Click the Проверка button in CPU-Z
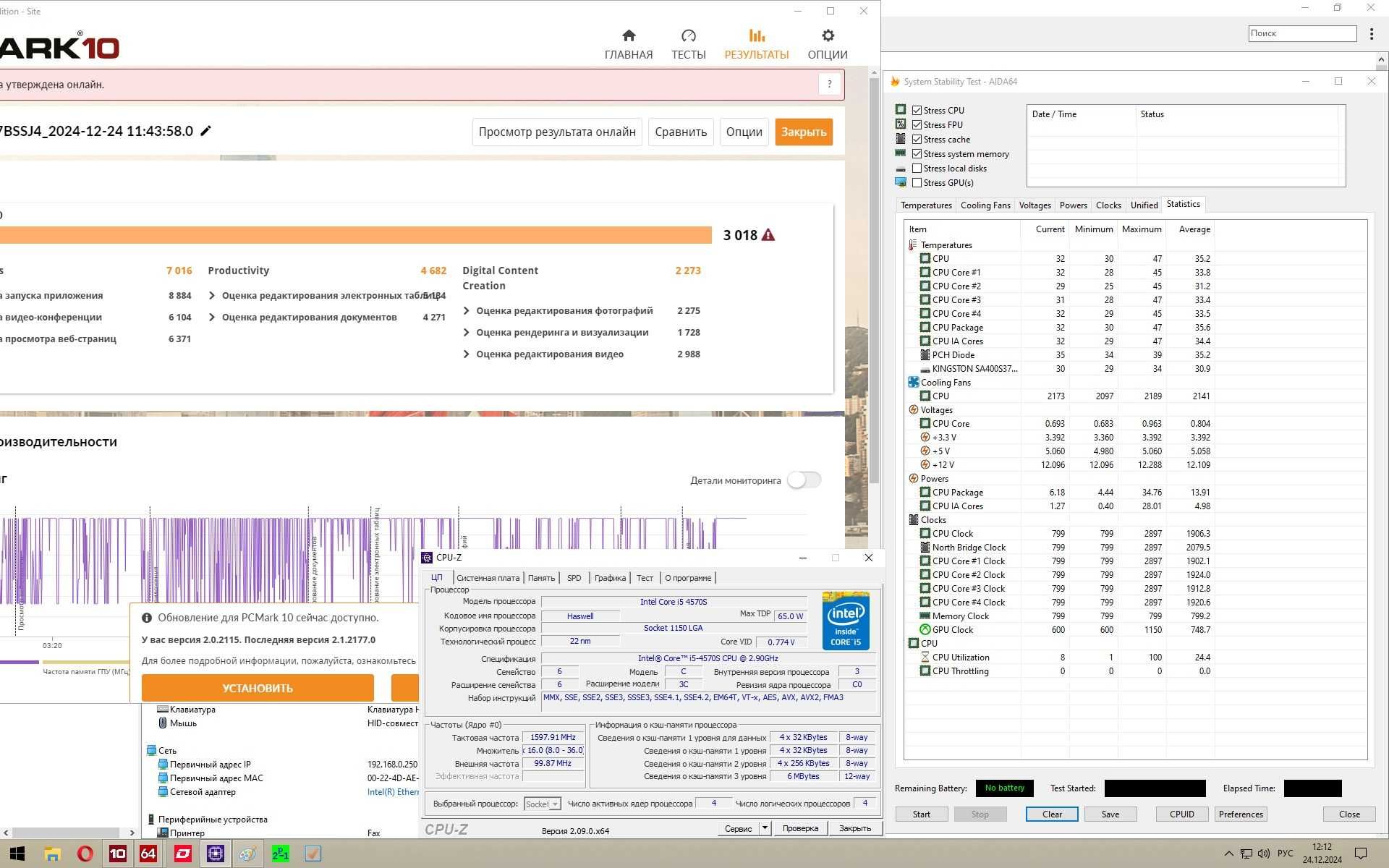The image size is (1389, 868). [x=800, y=828]
